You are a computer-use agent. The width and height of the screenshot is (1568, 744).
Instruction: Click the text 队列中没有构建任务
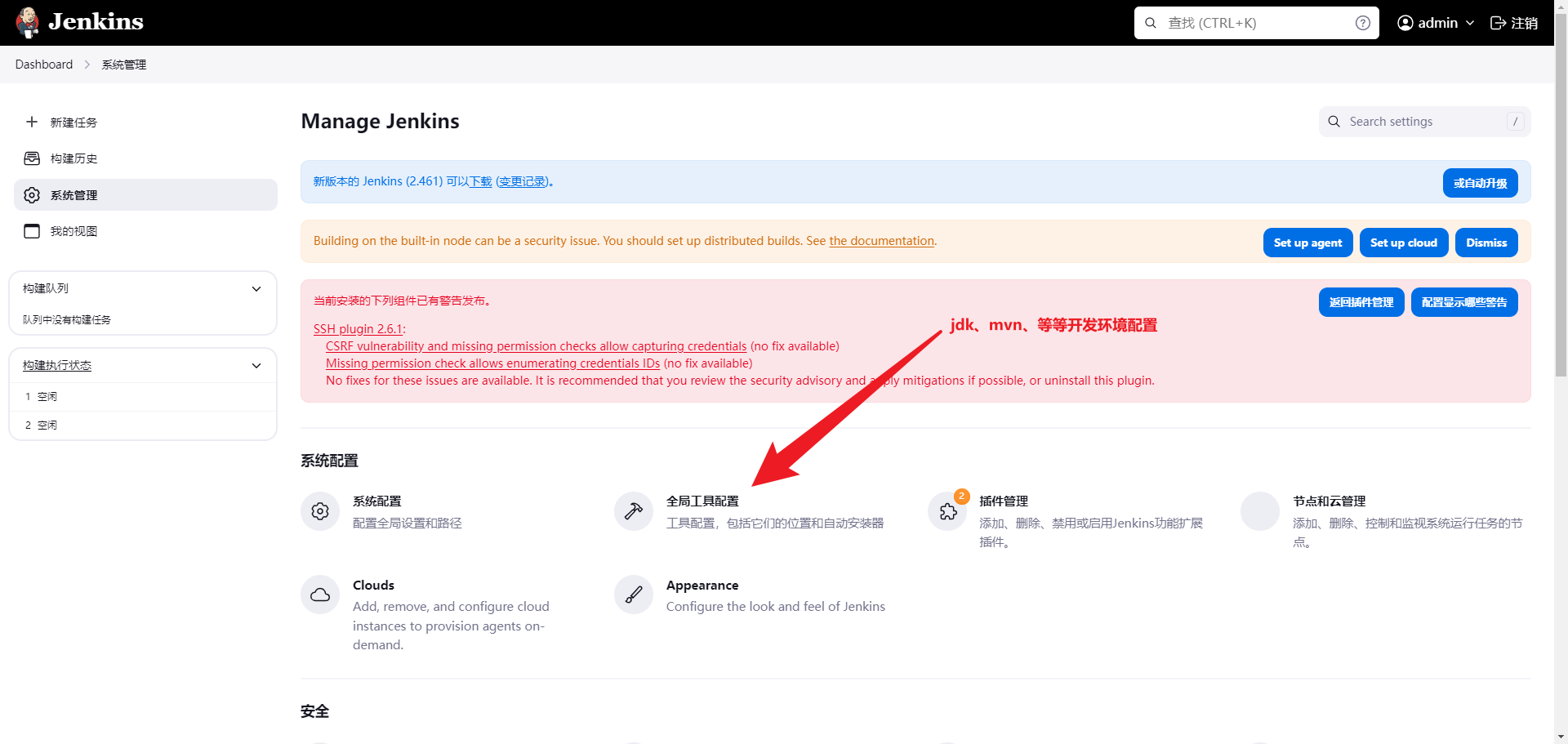click(67, 320)
